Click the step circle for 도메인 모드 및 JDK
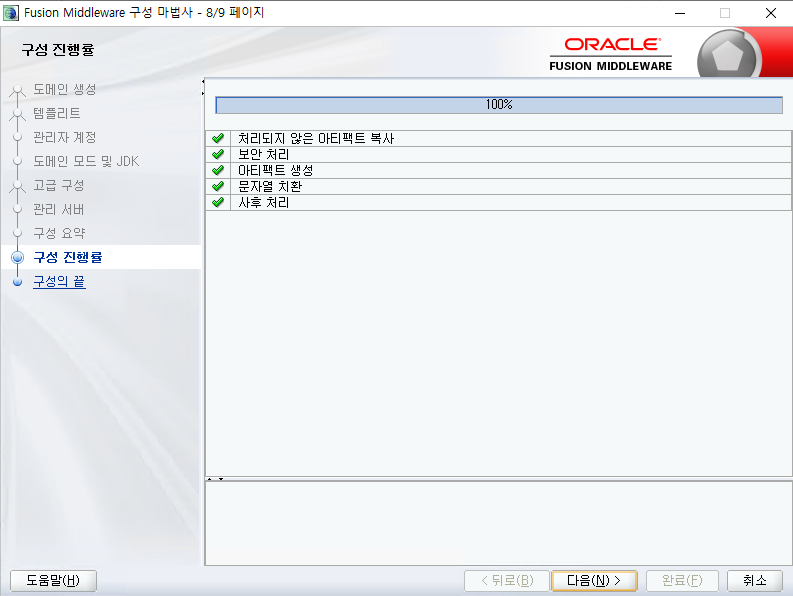 pyautogui.click(x=18, y=161)
